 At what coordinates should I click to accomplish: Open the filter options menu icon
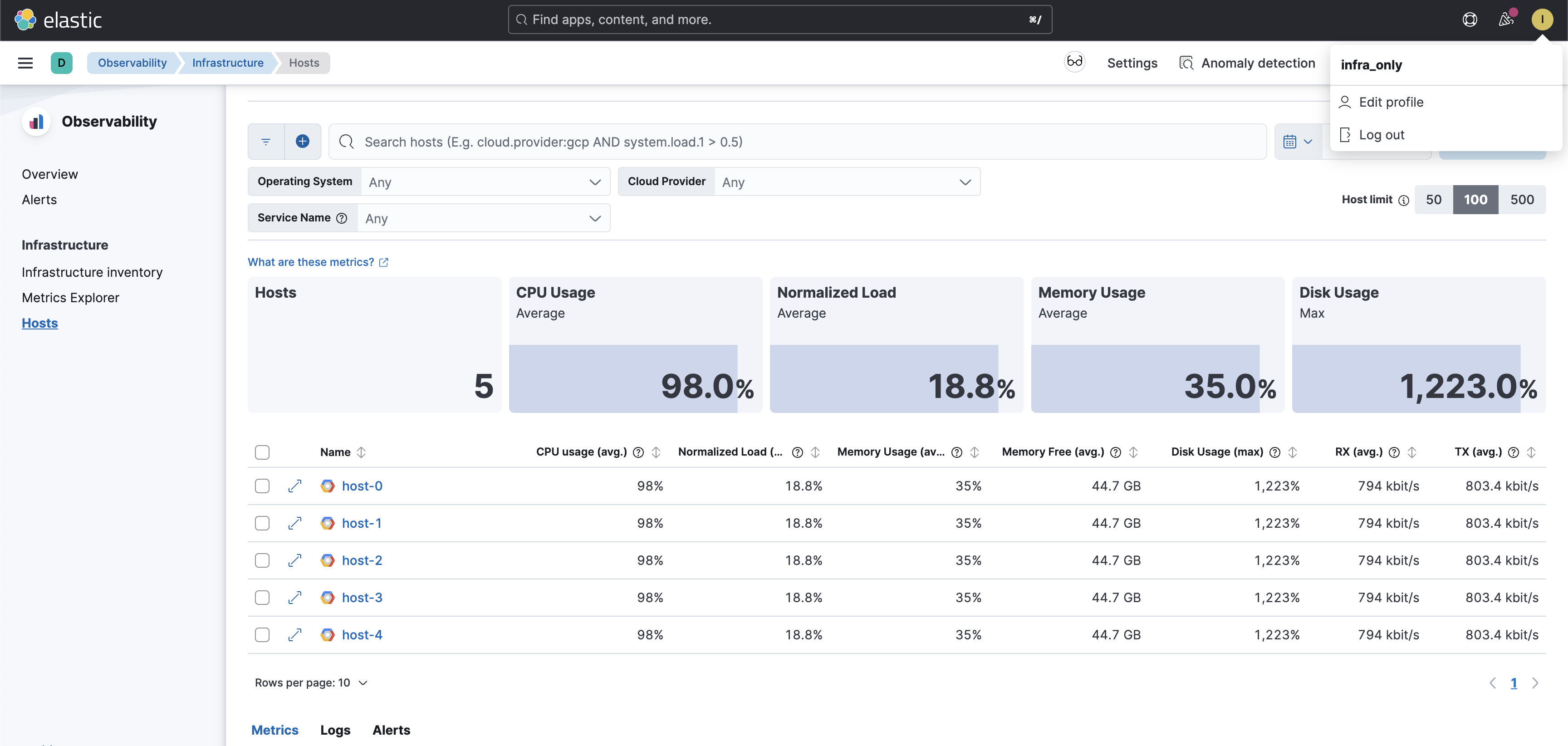click(266, 142)
